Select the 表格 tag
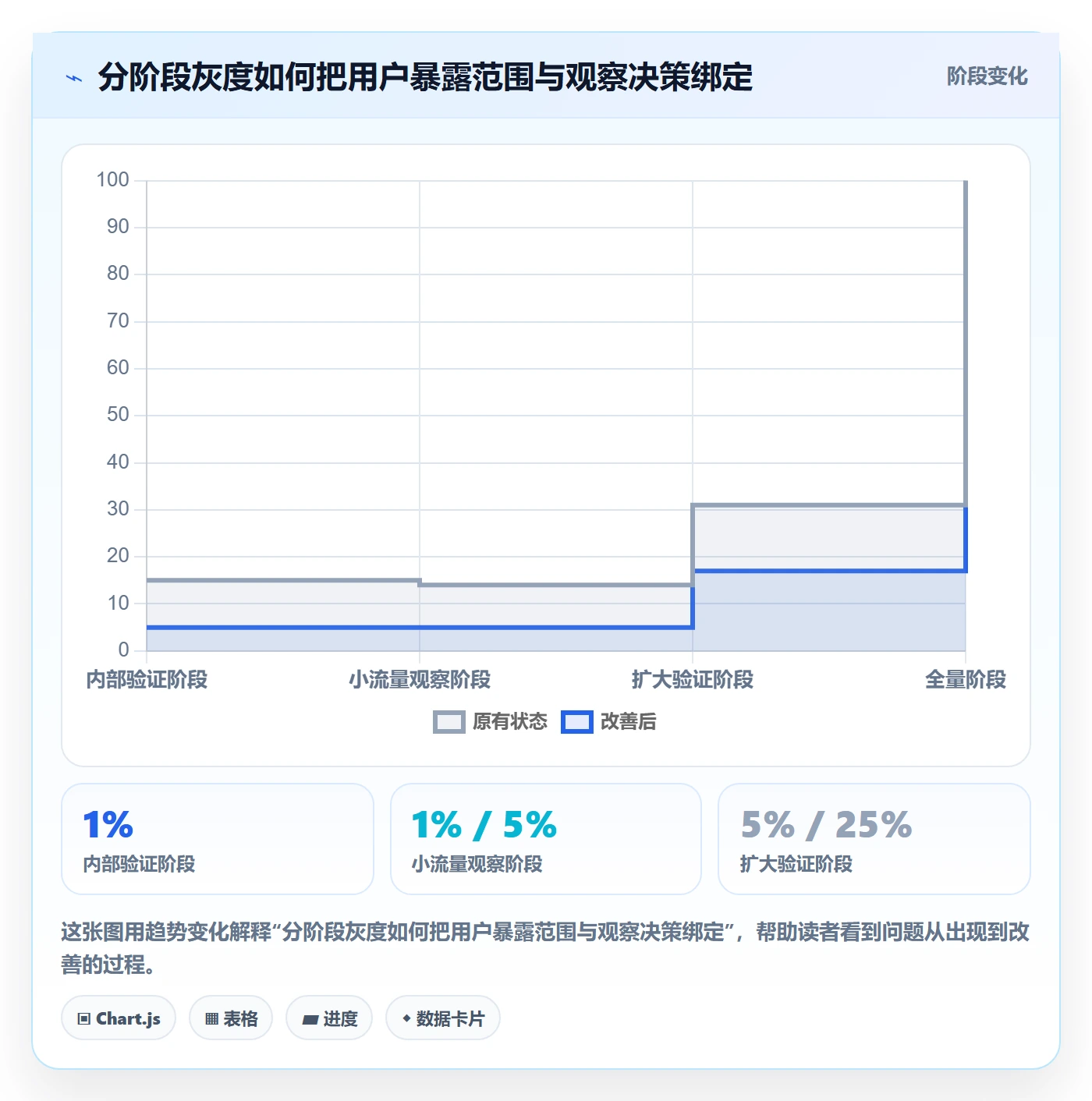 pos(231,1018)
